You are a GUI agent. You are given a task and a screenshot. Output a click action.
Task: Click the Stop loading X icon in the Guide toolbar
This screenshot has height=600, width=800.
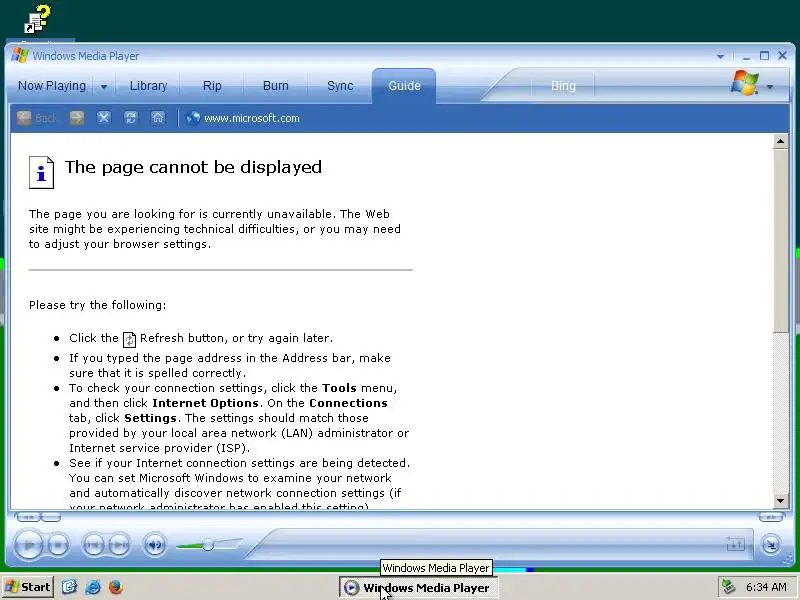(104, 118)
